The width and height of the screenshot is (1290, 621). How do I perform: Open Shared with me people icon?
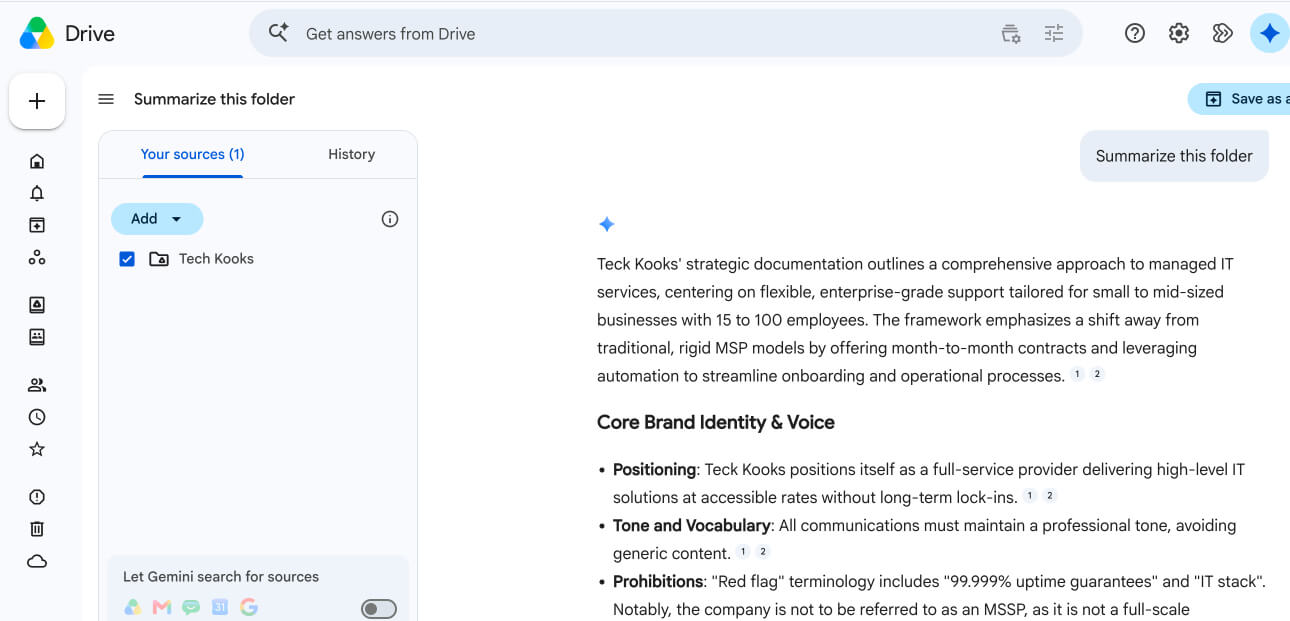click(x=37, y=385)
